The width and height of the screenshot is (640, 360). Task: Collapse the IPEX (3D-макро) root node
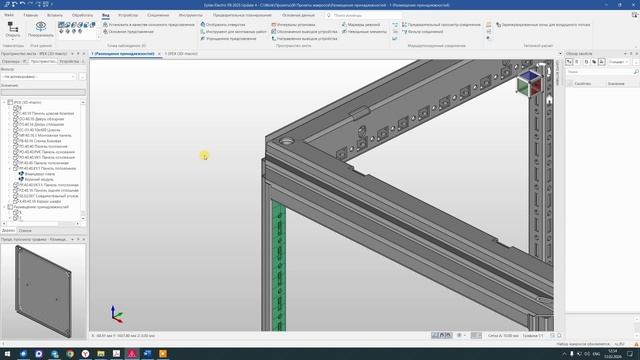coord(4,102)
